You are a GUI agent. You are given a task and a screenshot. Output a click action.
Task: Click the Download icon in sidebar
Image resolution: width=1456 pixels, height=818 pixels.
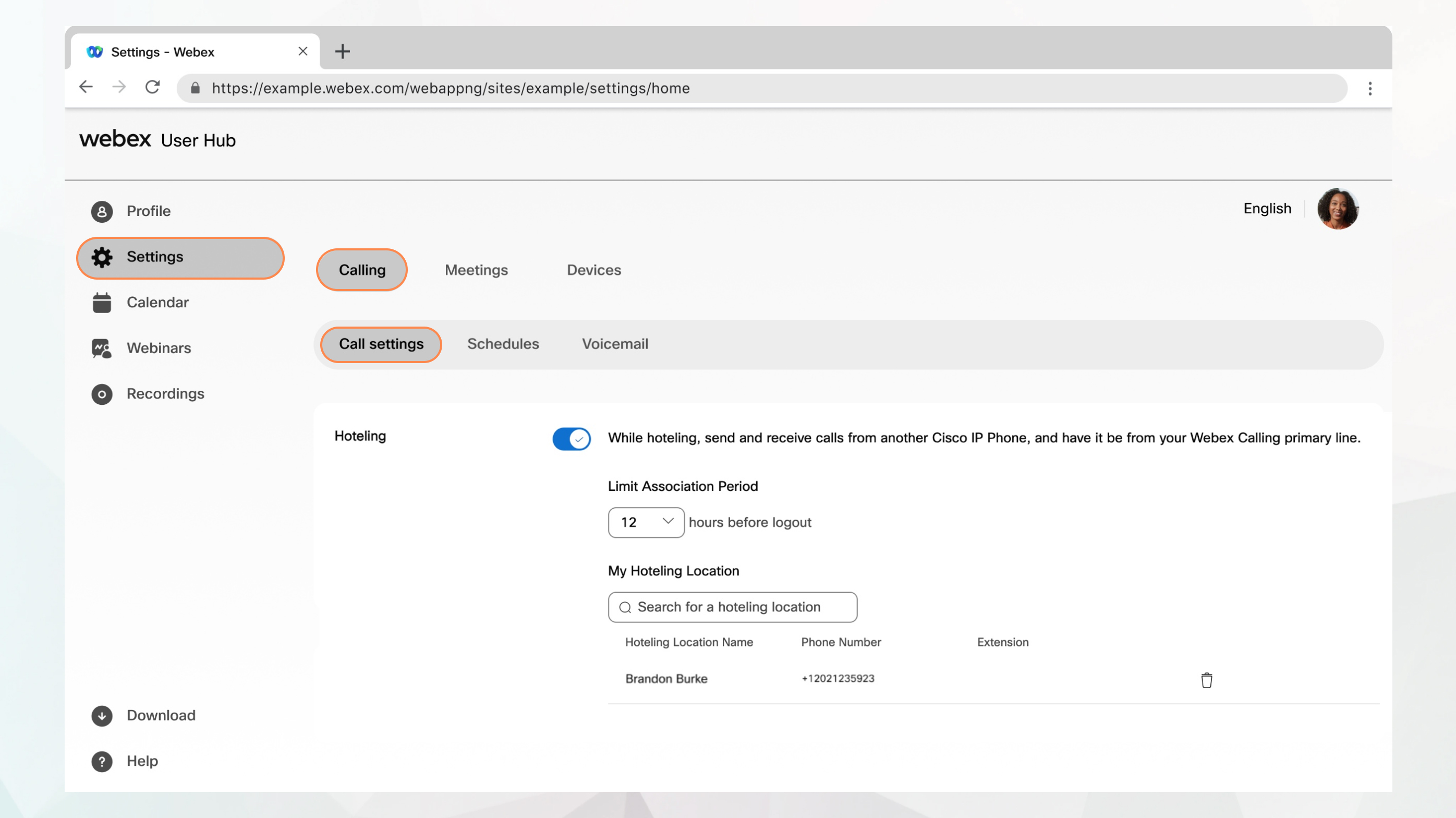101,715
